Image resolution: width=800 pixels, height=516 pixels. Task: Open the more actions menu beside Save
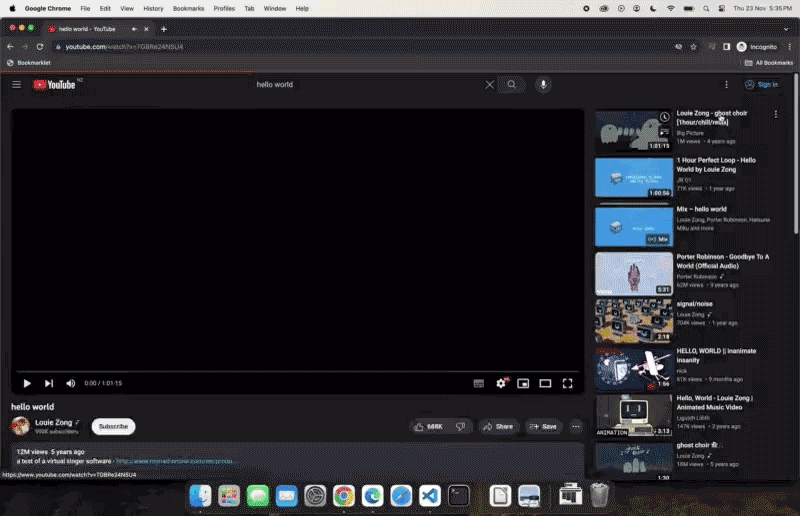[576, 426]
